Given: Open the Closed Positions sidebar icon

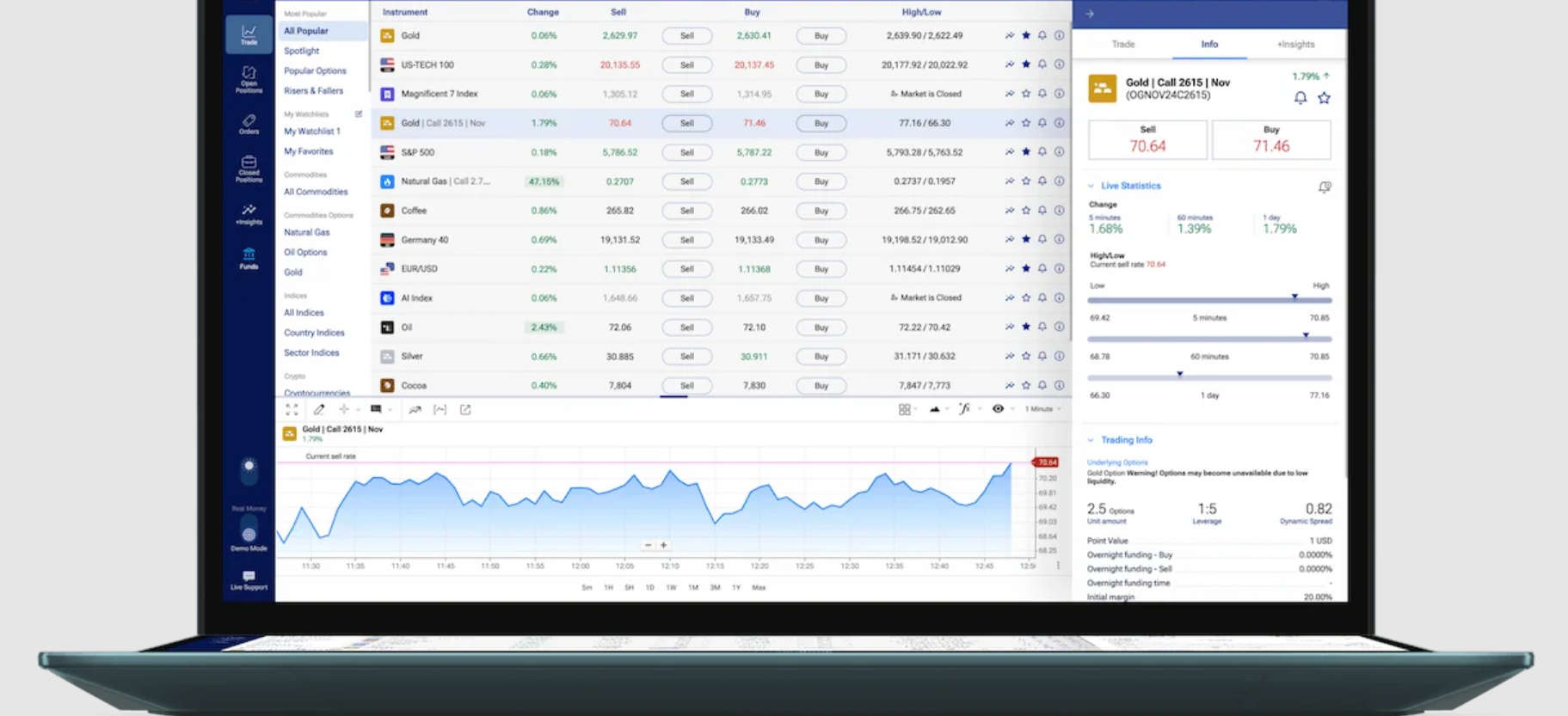Looking at the screenshot, I should pos(249,168).
